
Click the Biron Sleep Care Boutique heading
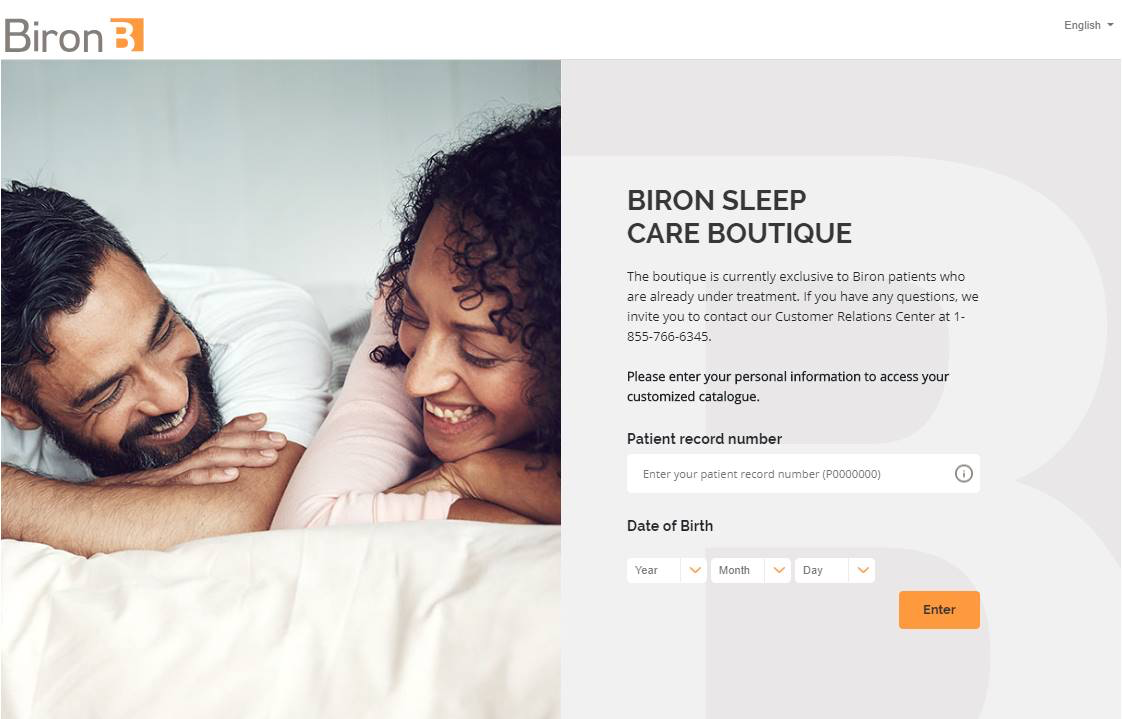[x=739, y=217]
